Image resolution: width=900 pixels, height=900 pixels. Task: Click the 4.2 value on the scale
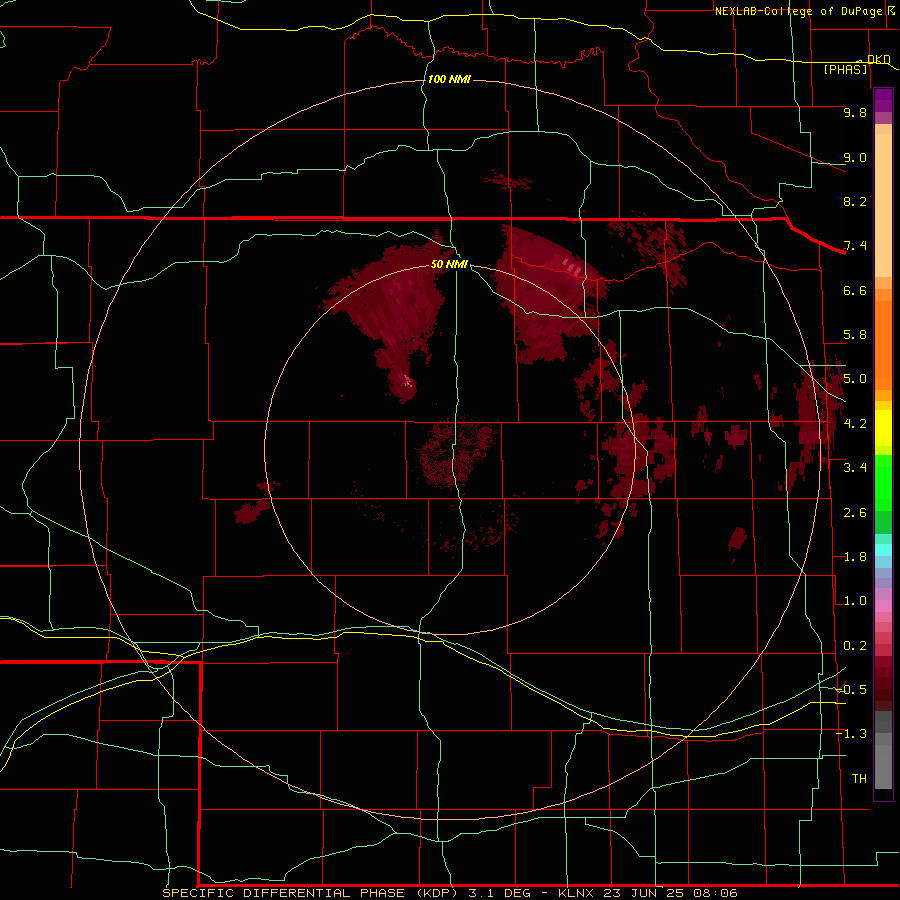855,424
